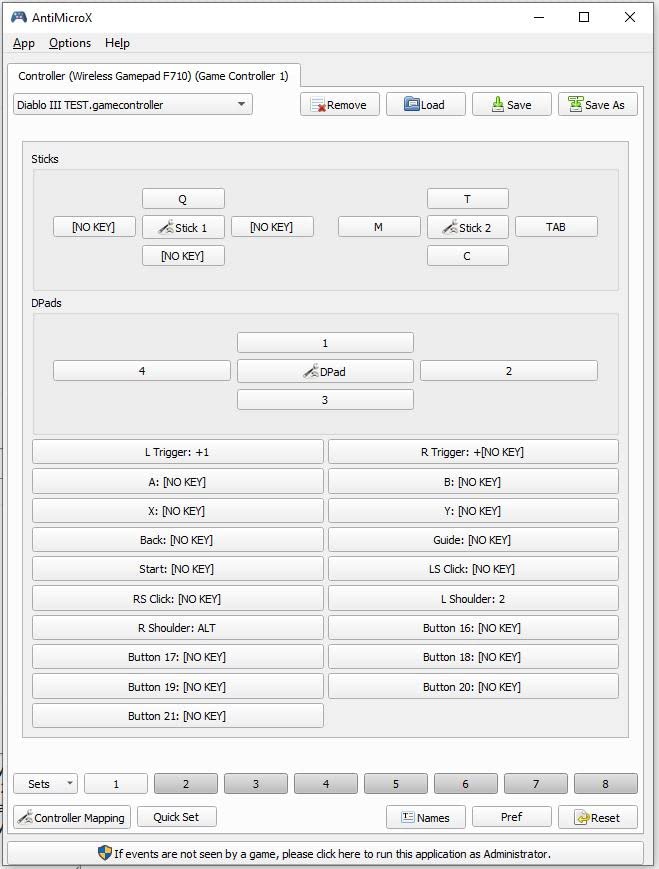
Task: Click the R Shoulder: ALT mapping
Action: coord(177,628)
